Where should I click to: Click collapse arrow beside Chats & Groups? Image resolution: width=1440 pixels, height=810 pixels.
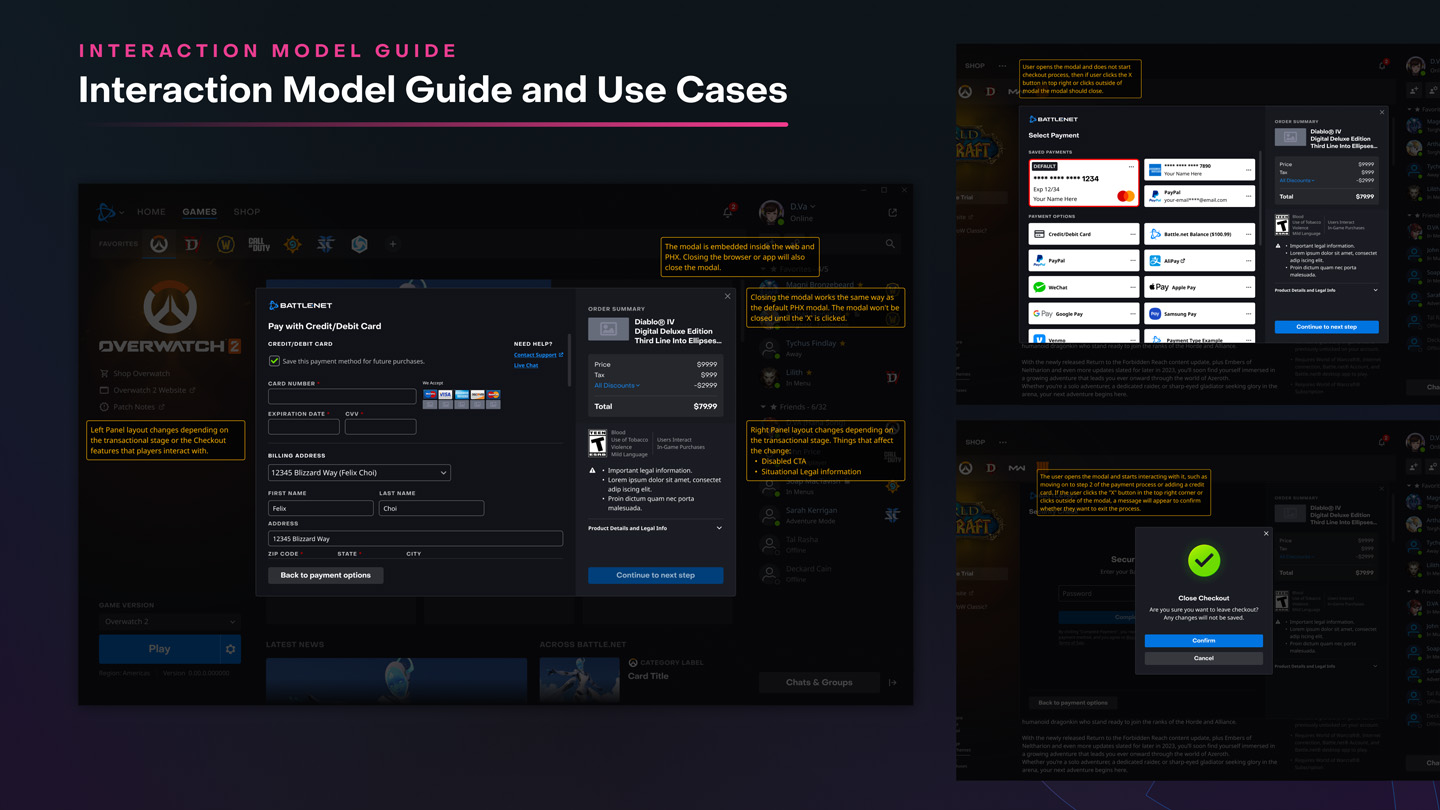pyautogui.click(x=892, y=682)
